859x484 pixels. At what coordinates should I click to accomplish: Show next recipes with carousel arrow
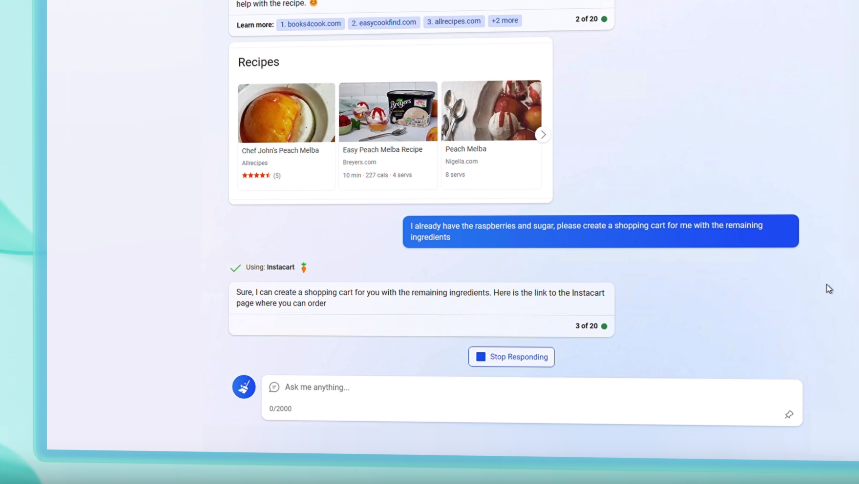point(543,134)
